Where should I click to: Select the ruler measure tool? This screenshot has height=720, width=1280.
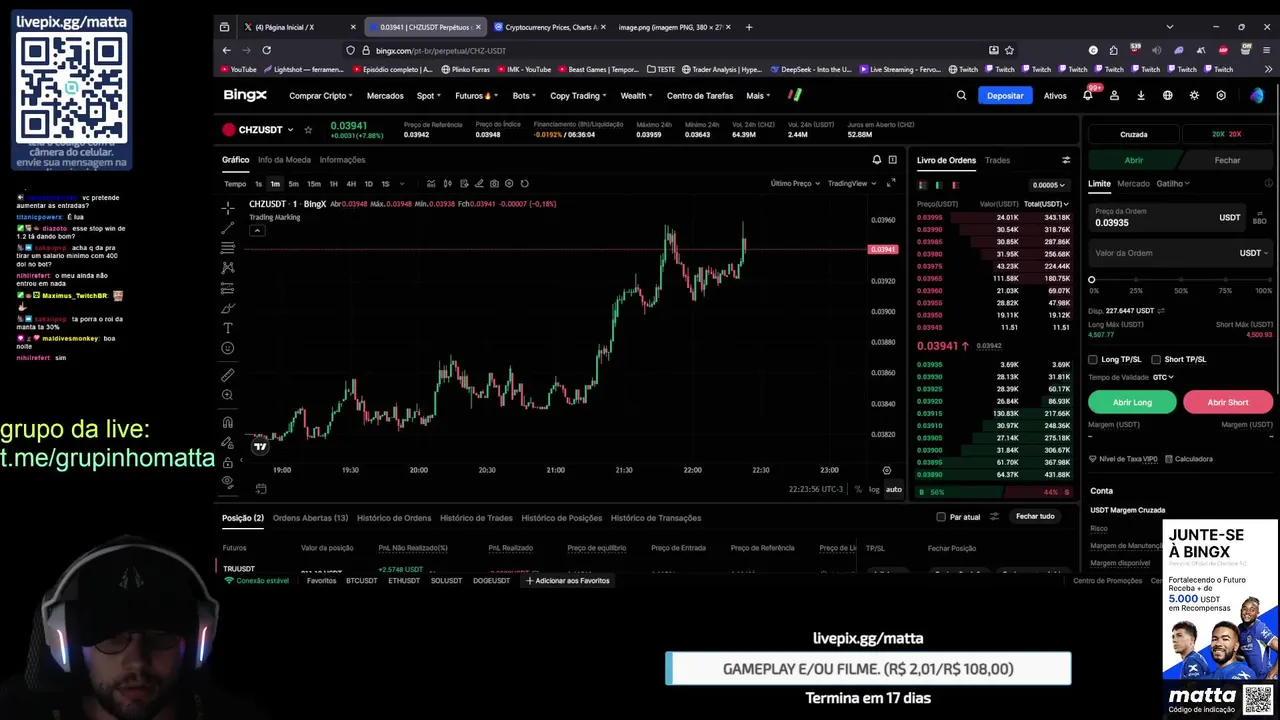coord(228,375)
